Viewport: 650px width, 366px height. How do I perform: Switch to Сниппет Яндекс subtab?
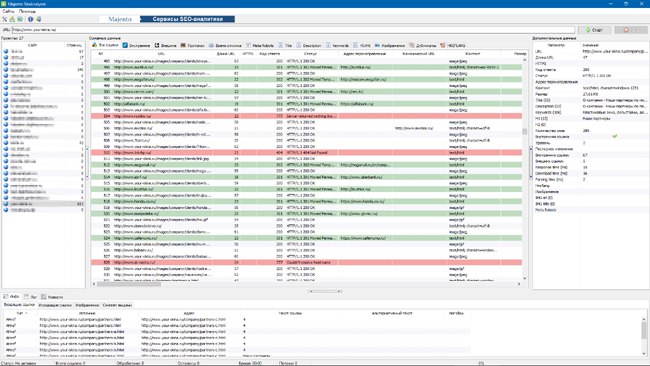point(117,305)
